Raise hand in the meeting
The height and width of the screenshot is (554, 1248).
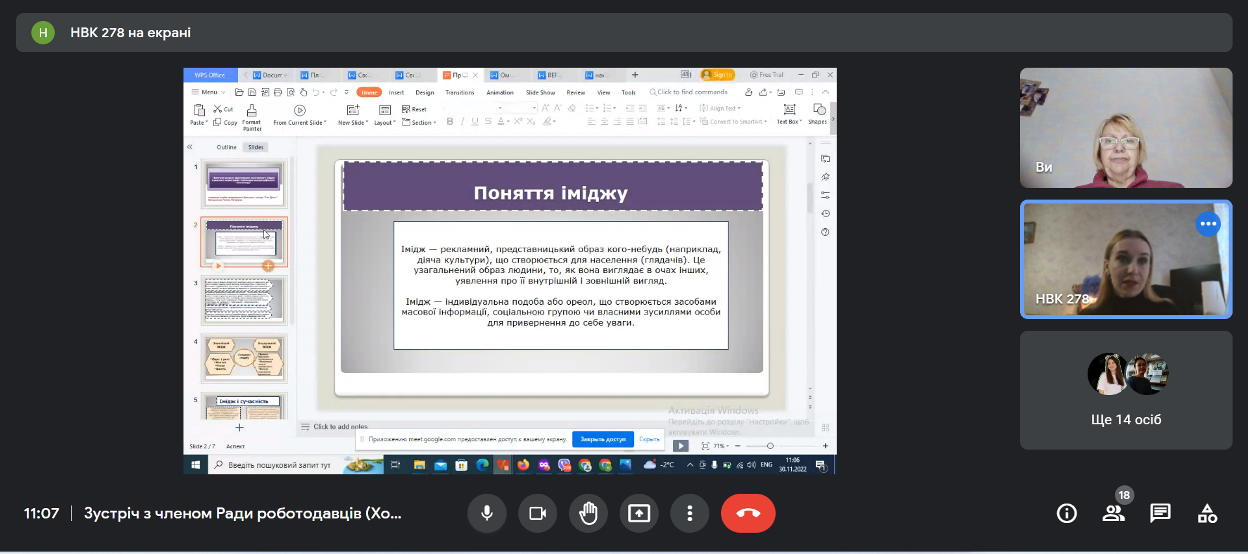tap(588, 513)
